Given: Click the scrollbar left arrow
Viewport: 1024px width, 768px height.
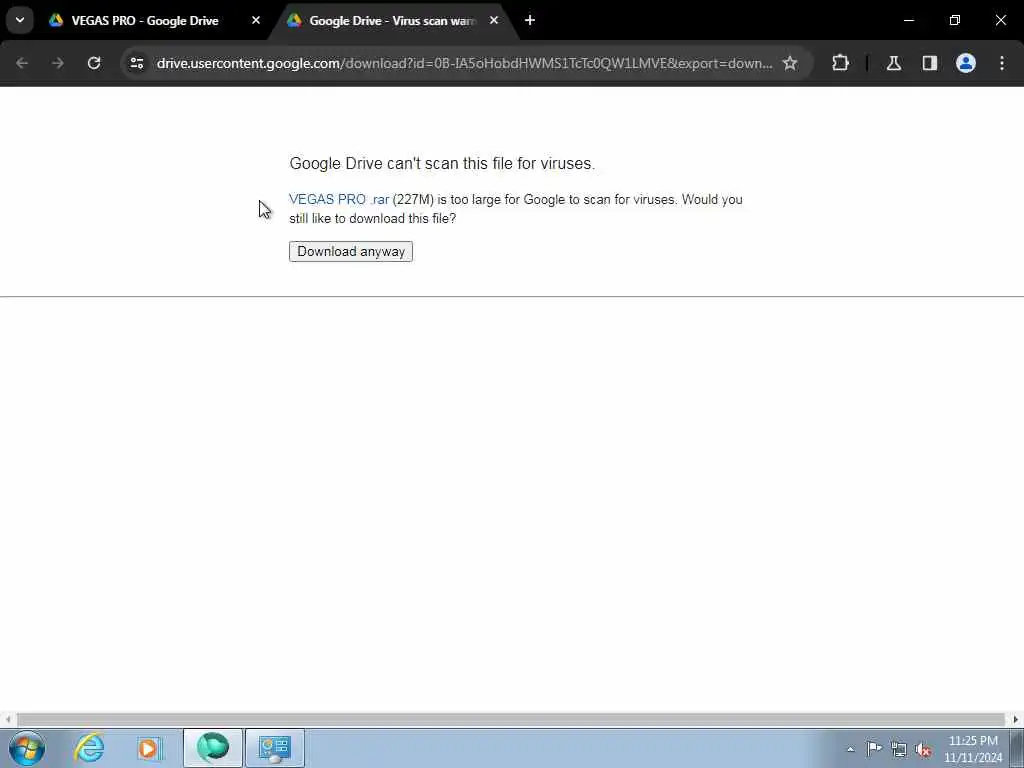Looking at the screenshot, I should (x=7, y=720).
